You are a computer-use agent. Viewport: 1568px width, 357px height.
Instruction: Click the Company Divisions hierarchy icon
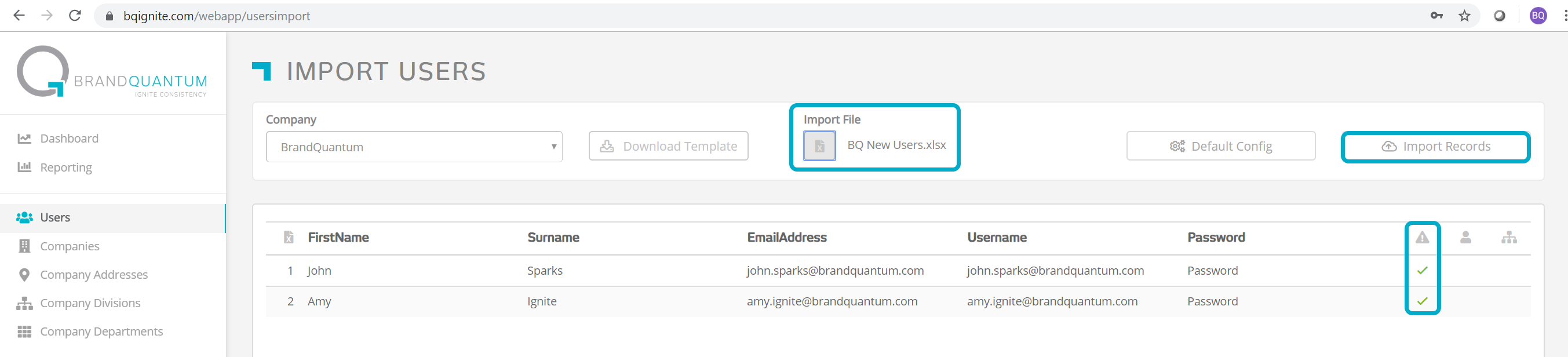(24, 303)
